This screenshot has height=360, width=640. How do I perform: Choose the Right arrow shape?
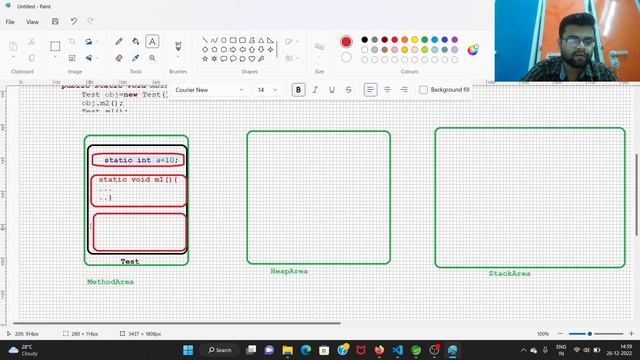click(233, 49)
